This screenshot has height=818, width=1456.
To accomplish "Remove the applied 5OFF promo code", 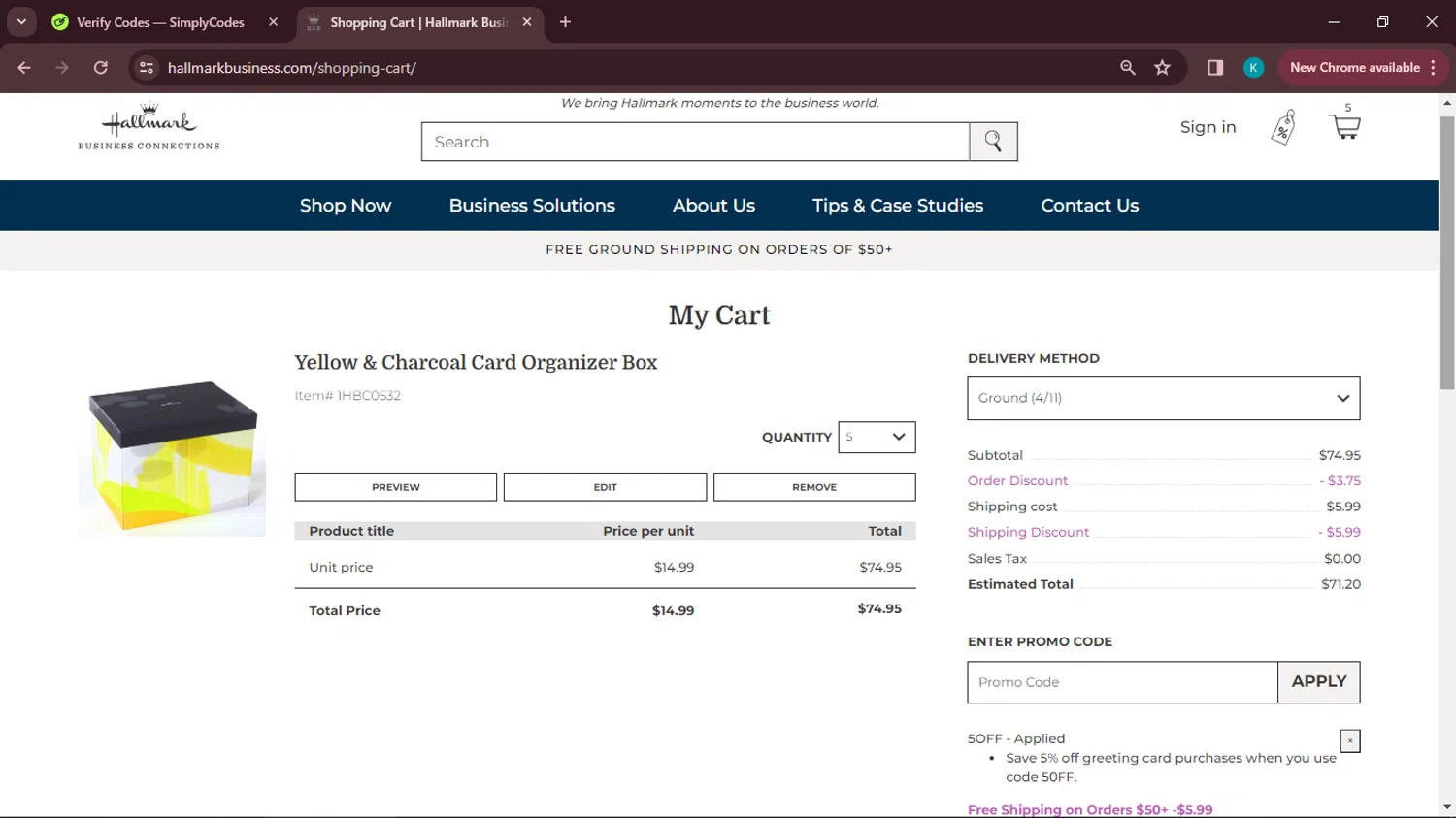I will [x=1350, y=741].
